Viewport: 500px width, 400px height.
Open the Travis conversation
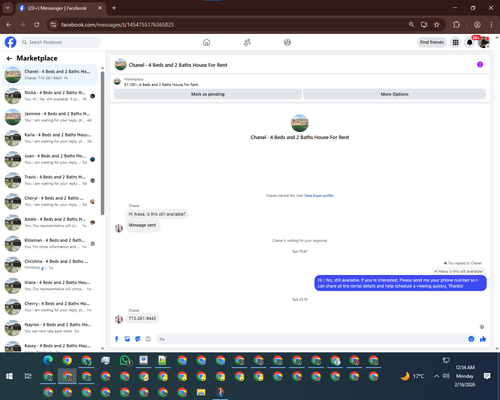[50, 180]
